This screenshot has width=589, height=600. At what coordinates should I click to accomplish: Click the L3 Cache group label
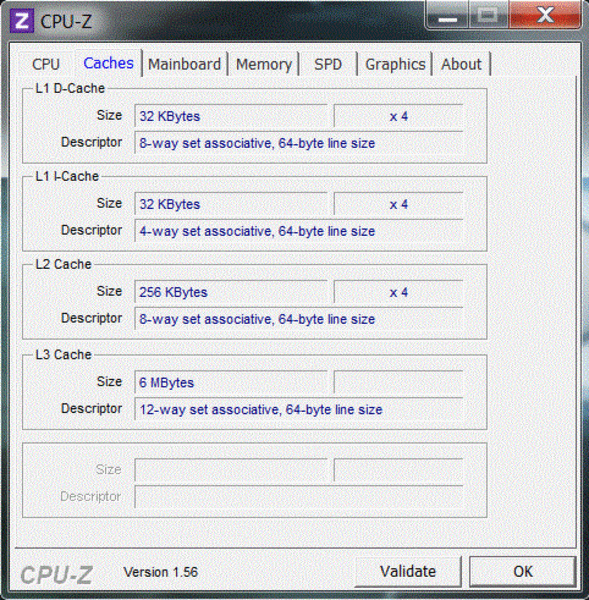coord(64,355)
